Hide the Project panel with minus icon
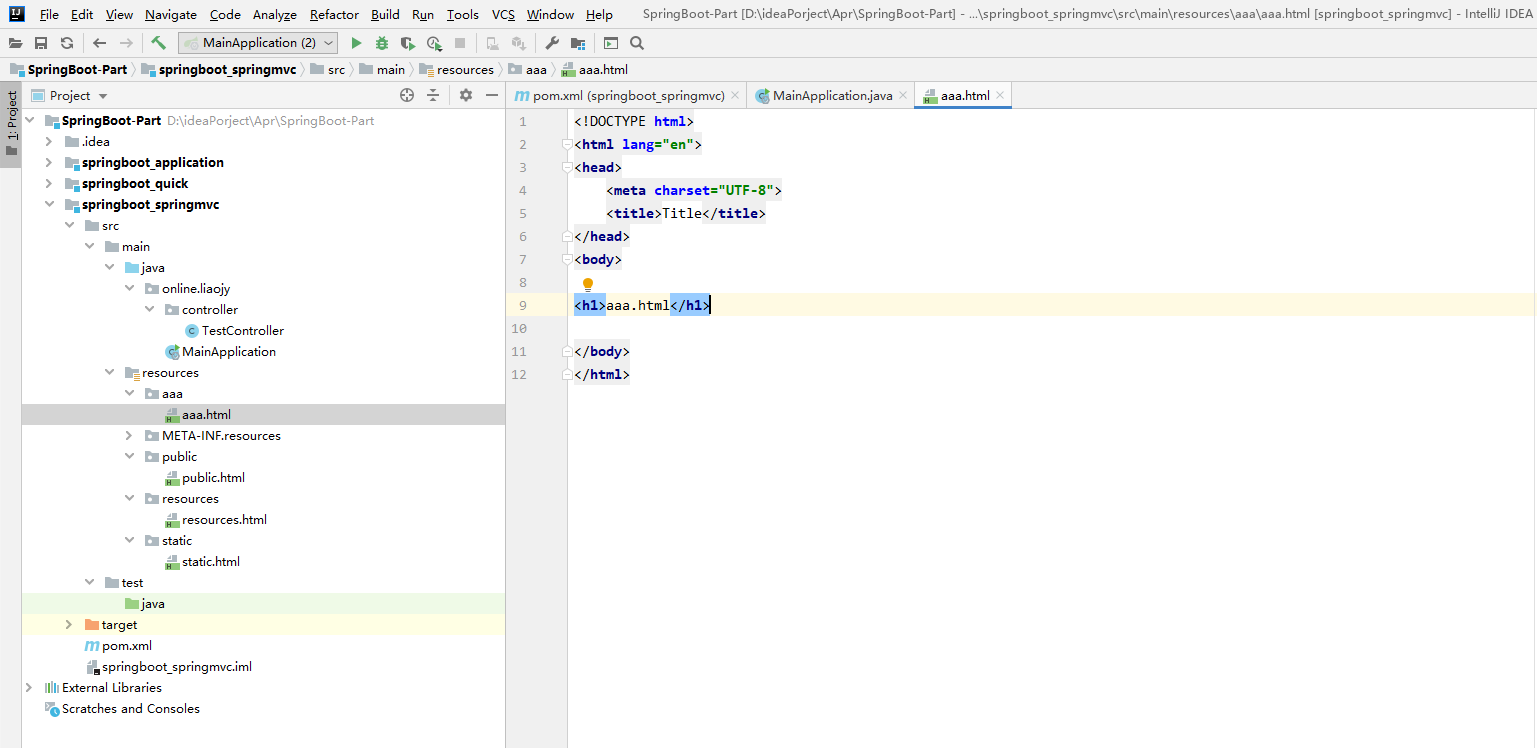This screenshot has width=1537, height=748. pyautogui.click(x=492, y=95)
